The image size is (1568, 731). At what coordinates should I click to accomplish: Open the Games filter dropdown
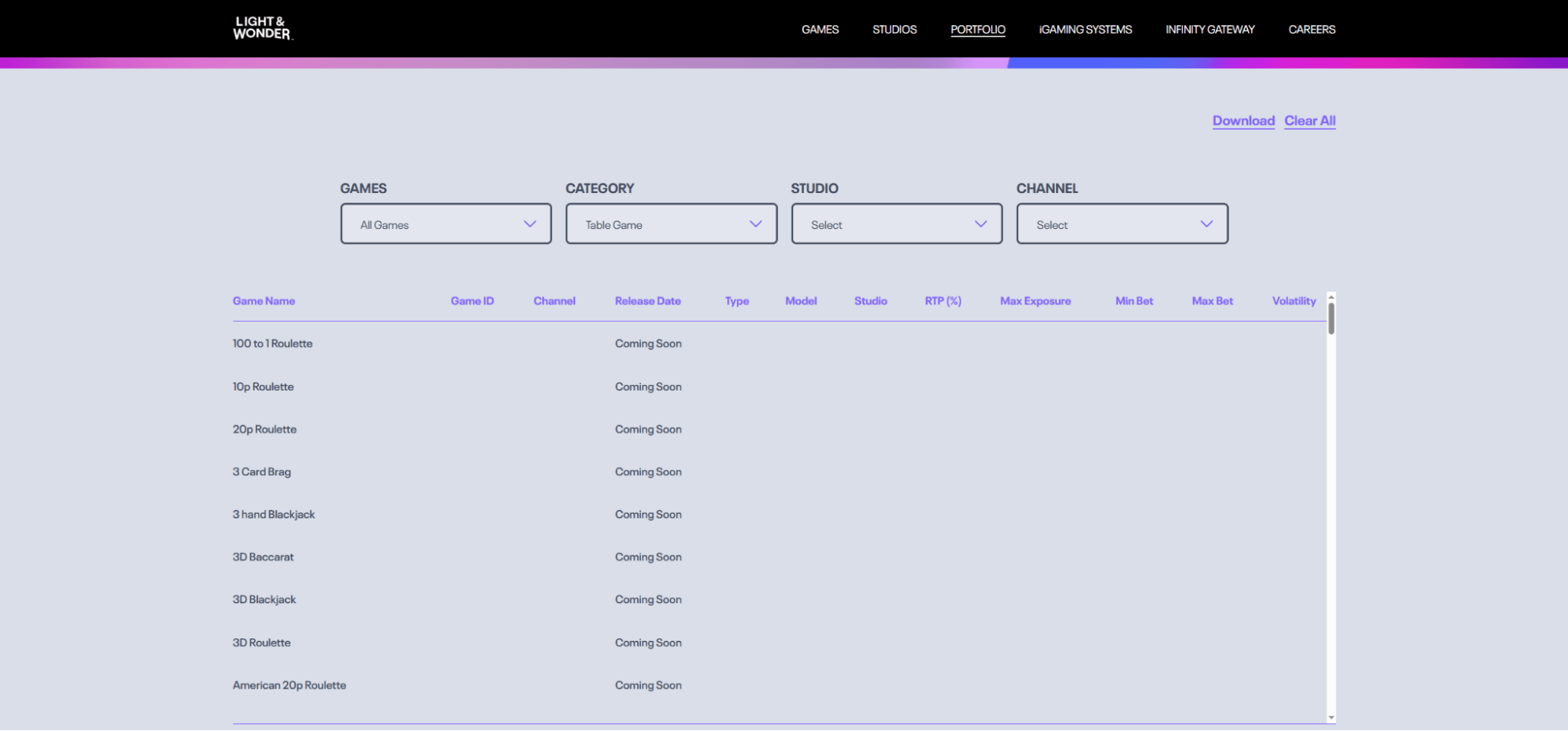446,224
